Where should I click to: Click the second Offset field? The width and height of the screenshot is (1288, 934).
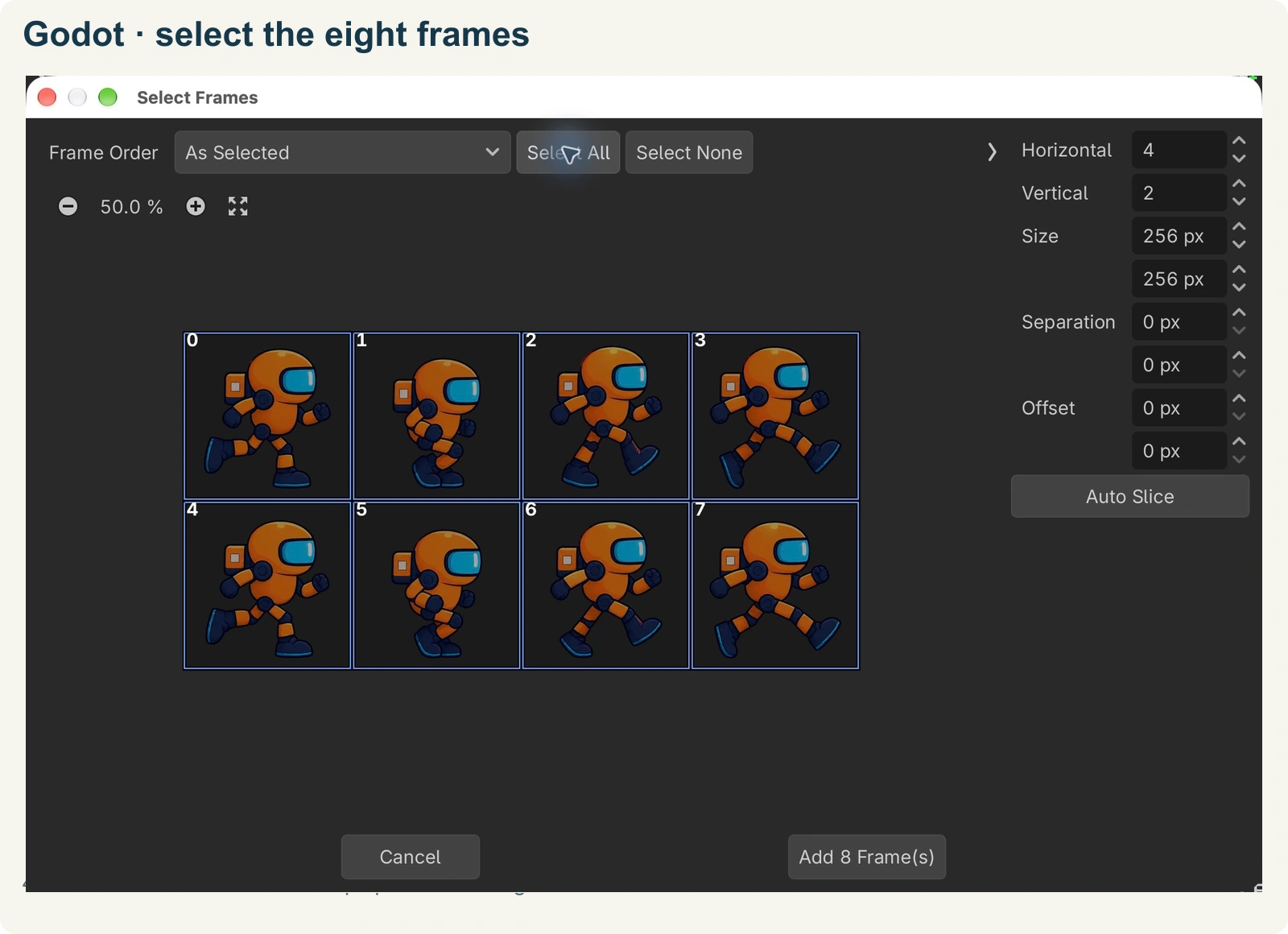(x=1179, y=451)
